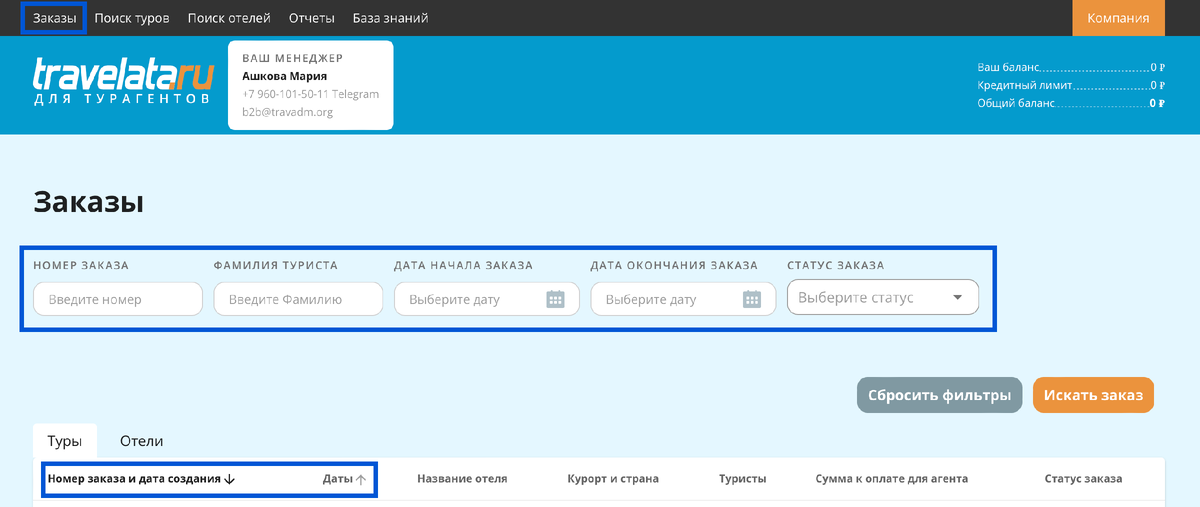The height and width of the screenshot is (507, 1200).
Task: Click manager email b2b@travadm.org
Action: click(287, 112)
